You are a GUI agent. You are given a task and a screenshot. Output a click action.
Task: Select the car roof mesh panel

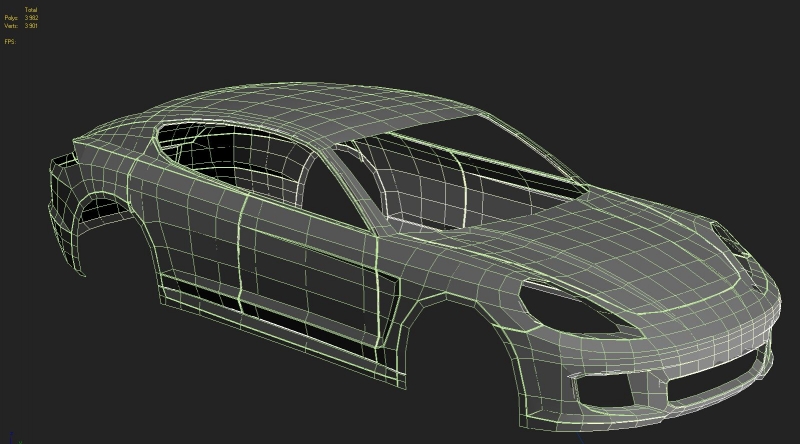coord(330,115)
